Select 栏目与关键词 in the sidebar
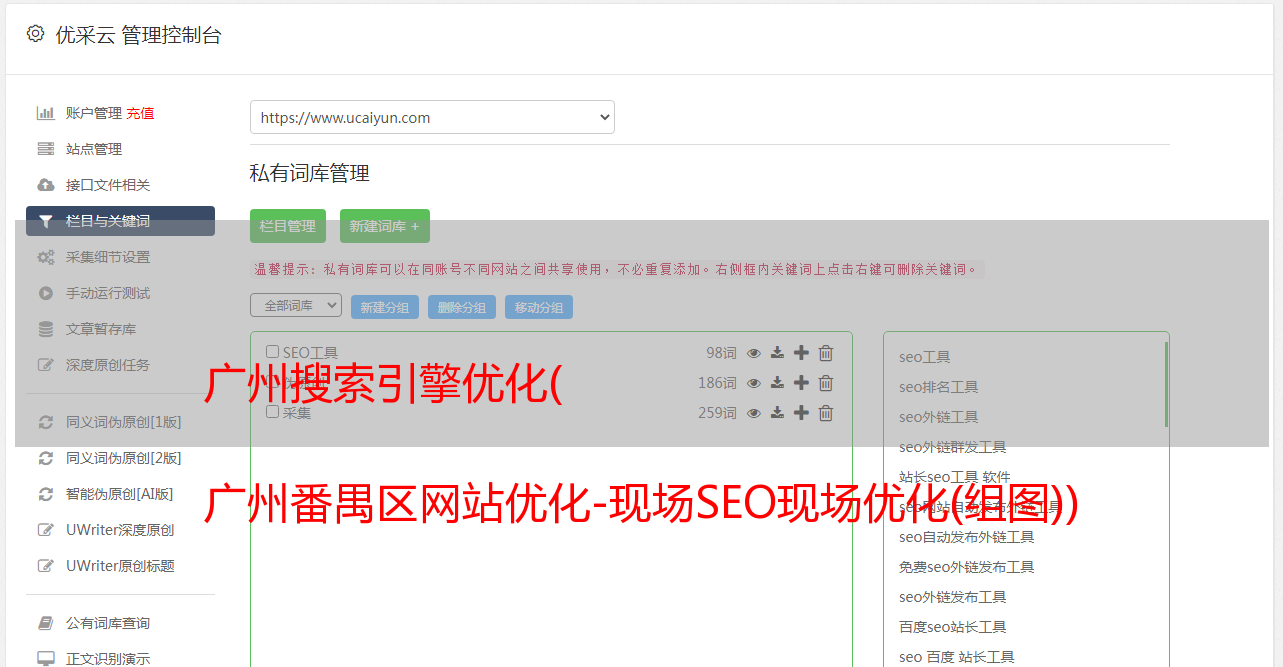 [x=120, y=221]
